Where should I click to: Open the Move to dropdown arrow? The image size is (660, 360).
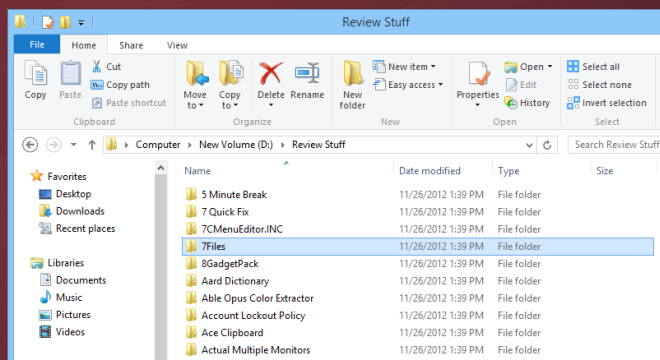201,105
